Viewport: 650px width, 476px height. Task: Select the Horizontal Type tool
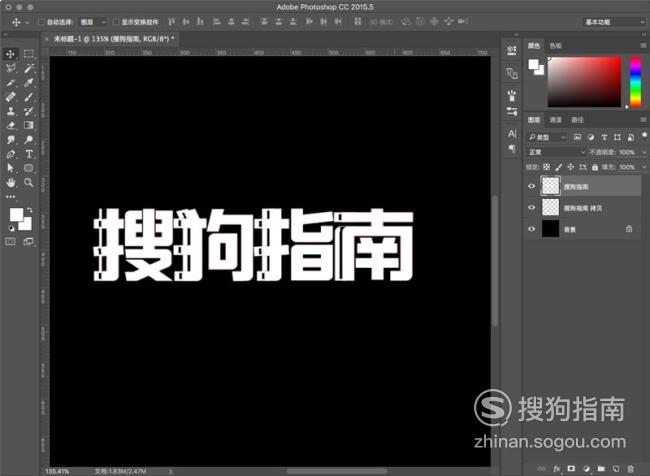pyautogui.click(x=29, y=154)
